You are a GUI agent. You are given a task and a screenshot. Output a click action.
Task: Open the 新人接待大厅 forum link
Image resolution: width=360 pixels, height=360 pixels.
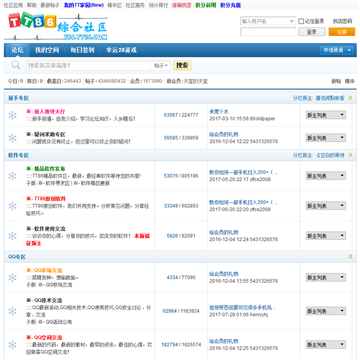coord(50,112)
